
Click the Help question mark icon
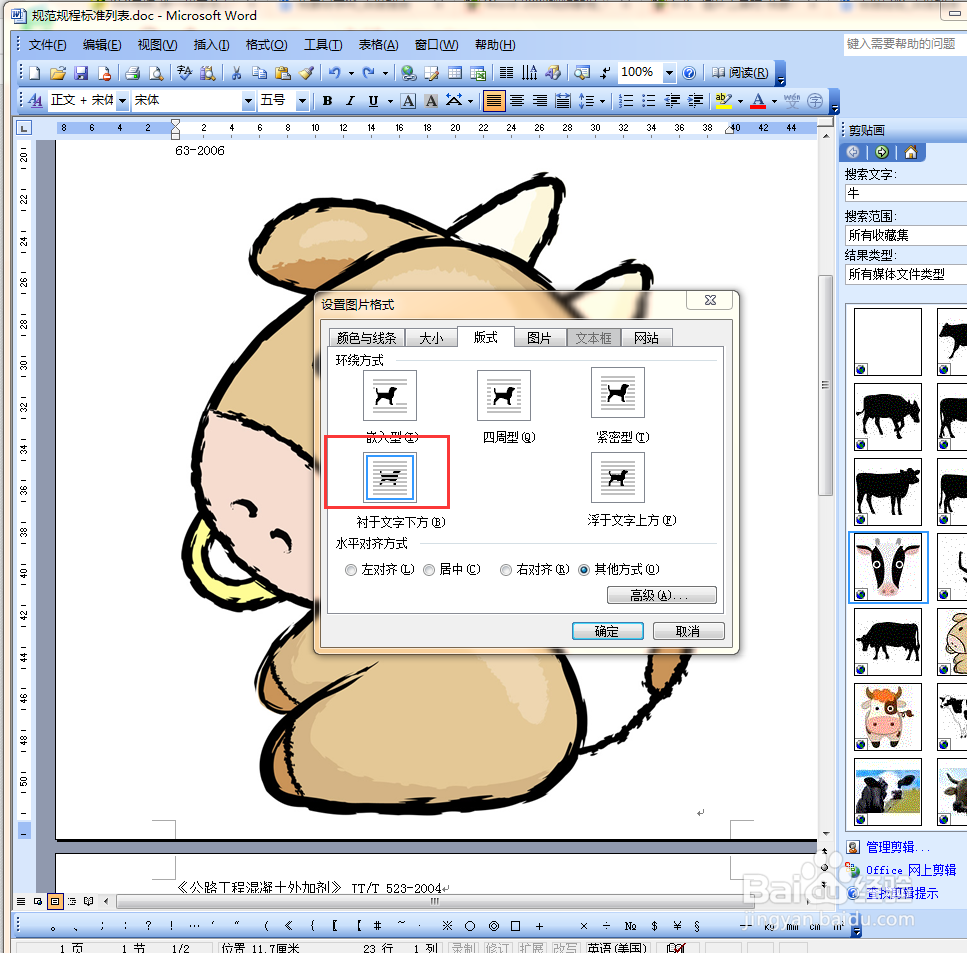coord(689,73)
